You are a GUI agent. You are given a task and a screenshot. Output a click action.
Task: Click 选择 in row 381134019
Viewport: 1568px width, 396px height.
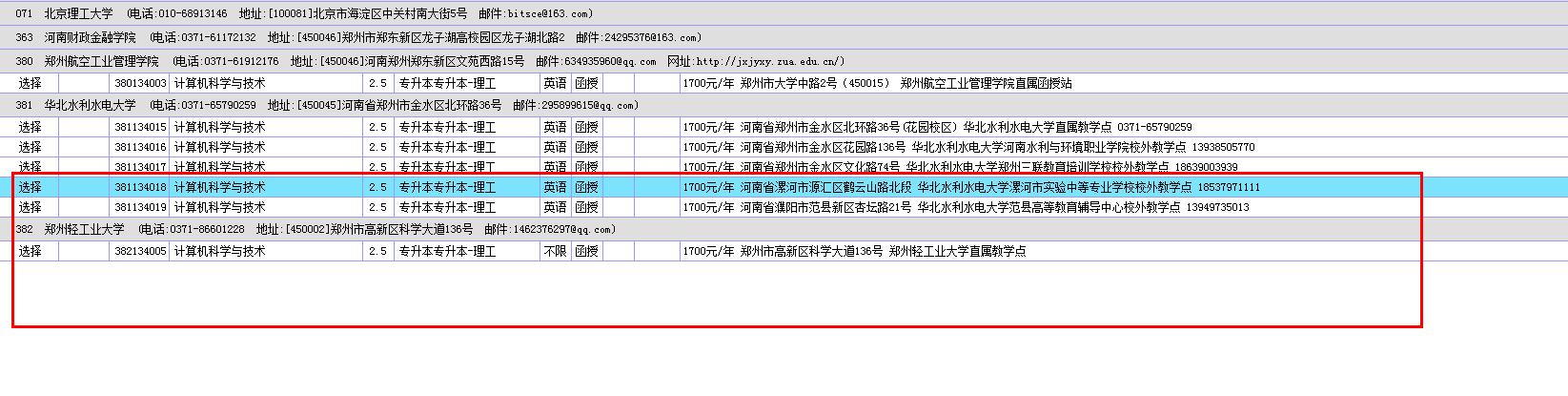(x=31, y=207)
